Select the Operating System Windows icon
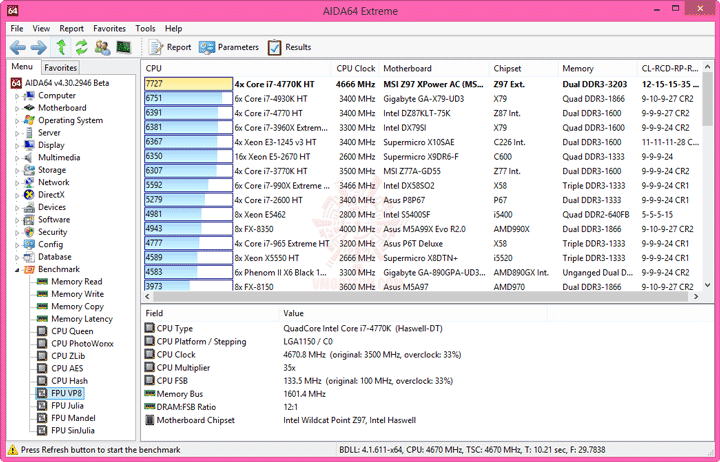 (29, 120)
